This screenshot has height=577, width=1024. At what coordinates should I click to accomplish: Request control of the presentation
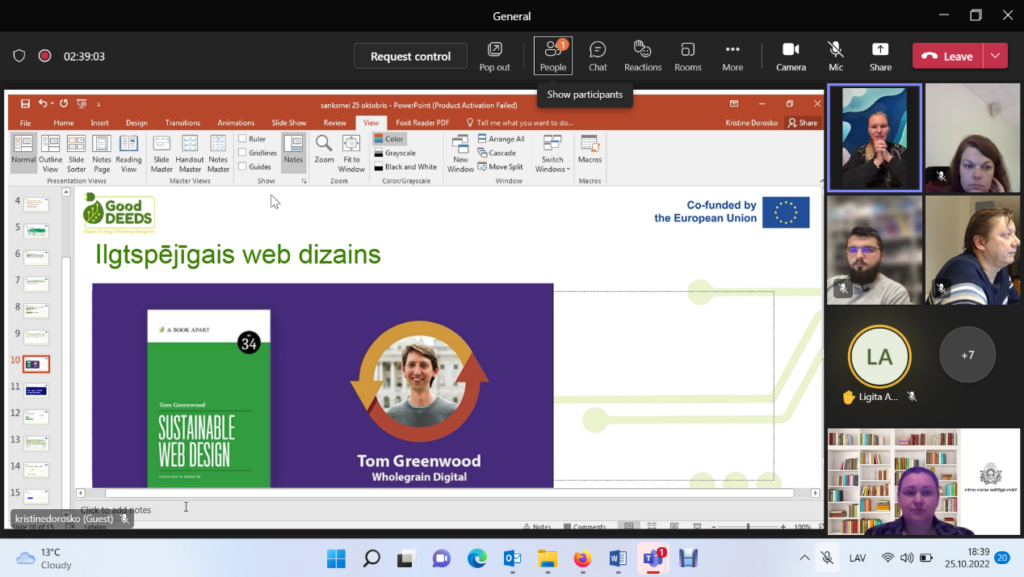tap(410, 56)
